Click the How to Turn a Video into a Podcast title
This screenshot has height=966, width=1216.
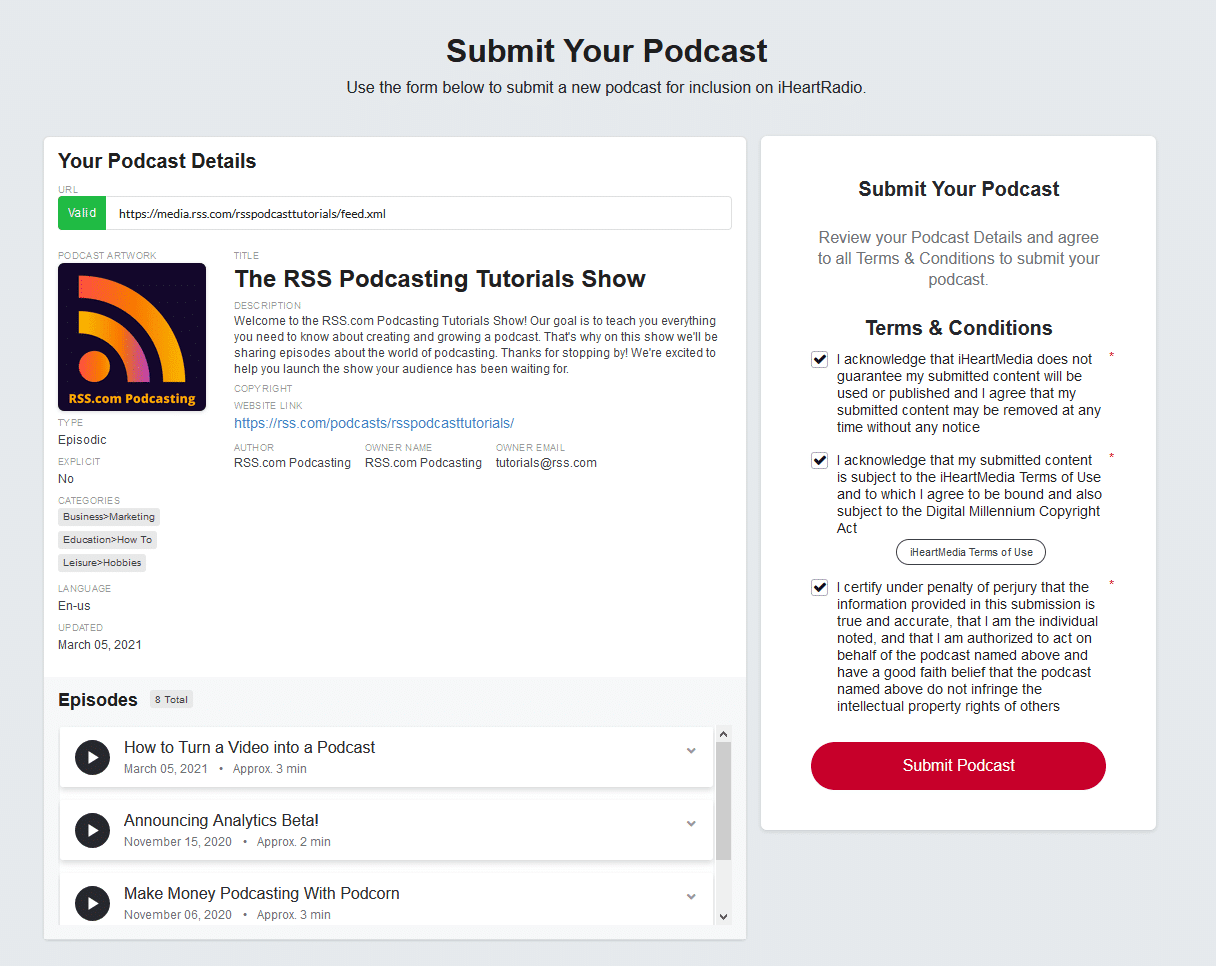[249, 747]
